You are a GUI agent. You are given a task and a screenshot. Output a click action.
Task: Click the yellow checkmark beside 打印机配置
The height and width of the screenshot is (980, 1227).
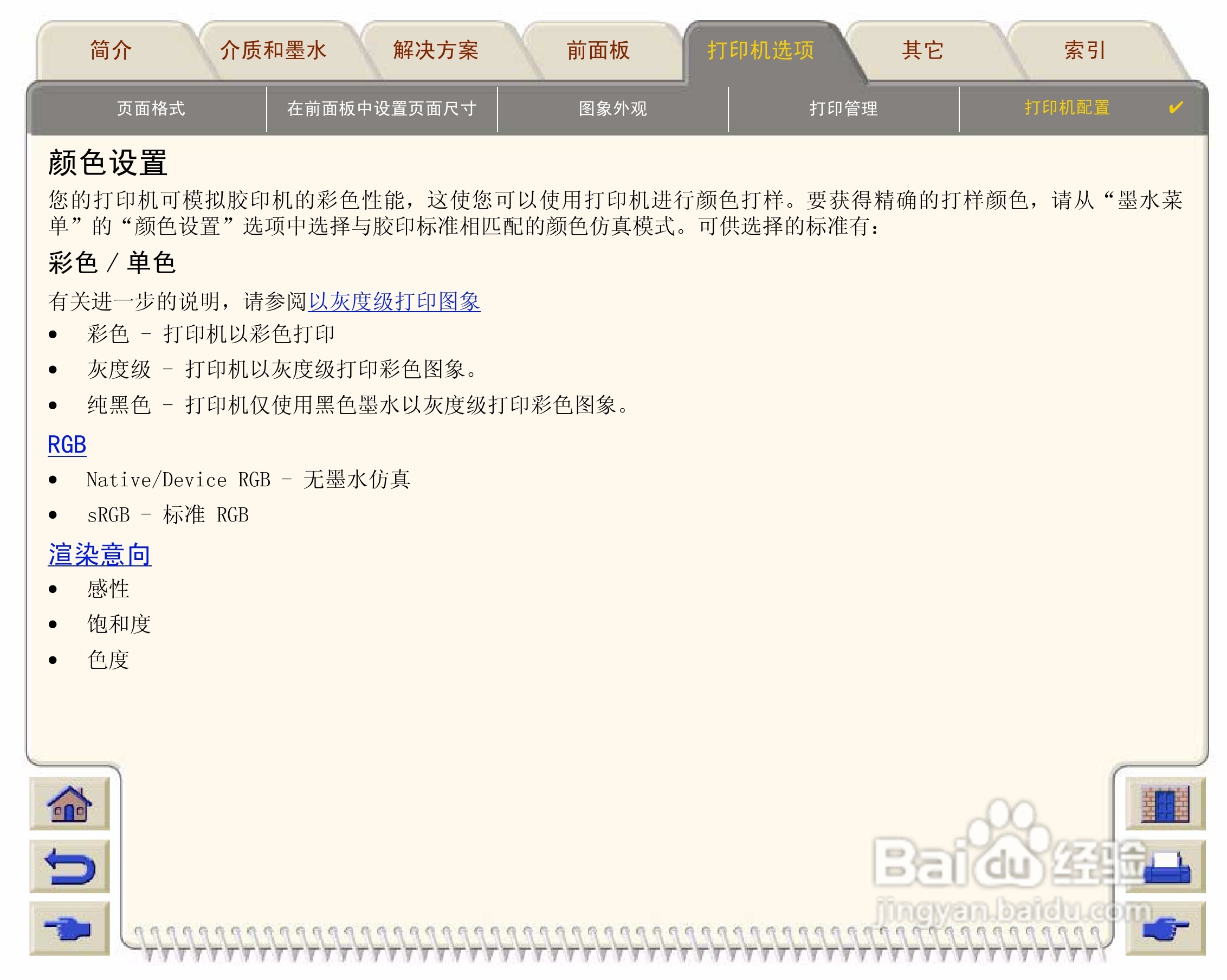1175,107
